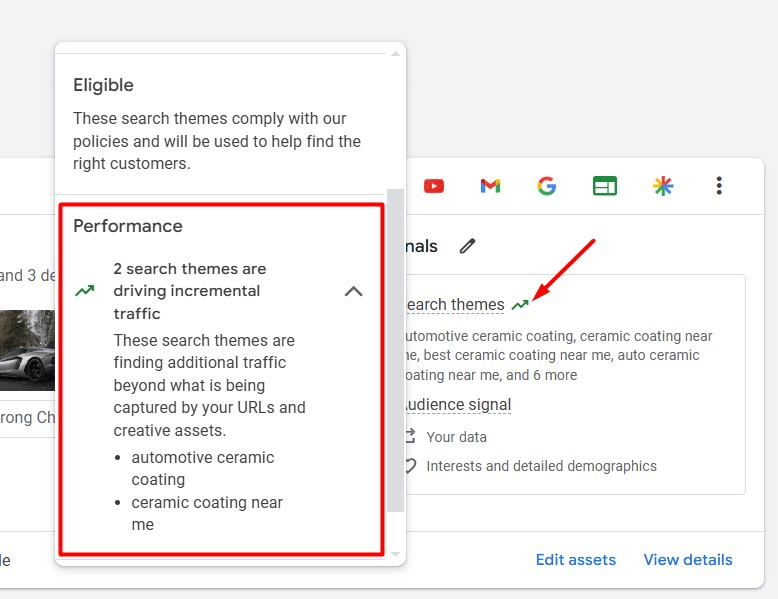Click the Search themes label

(455, 304)
